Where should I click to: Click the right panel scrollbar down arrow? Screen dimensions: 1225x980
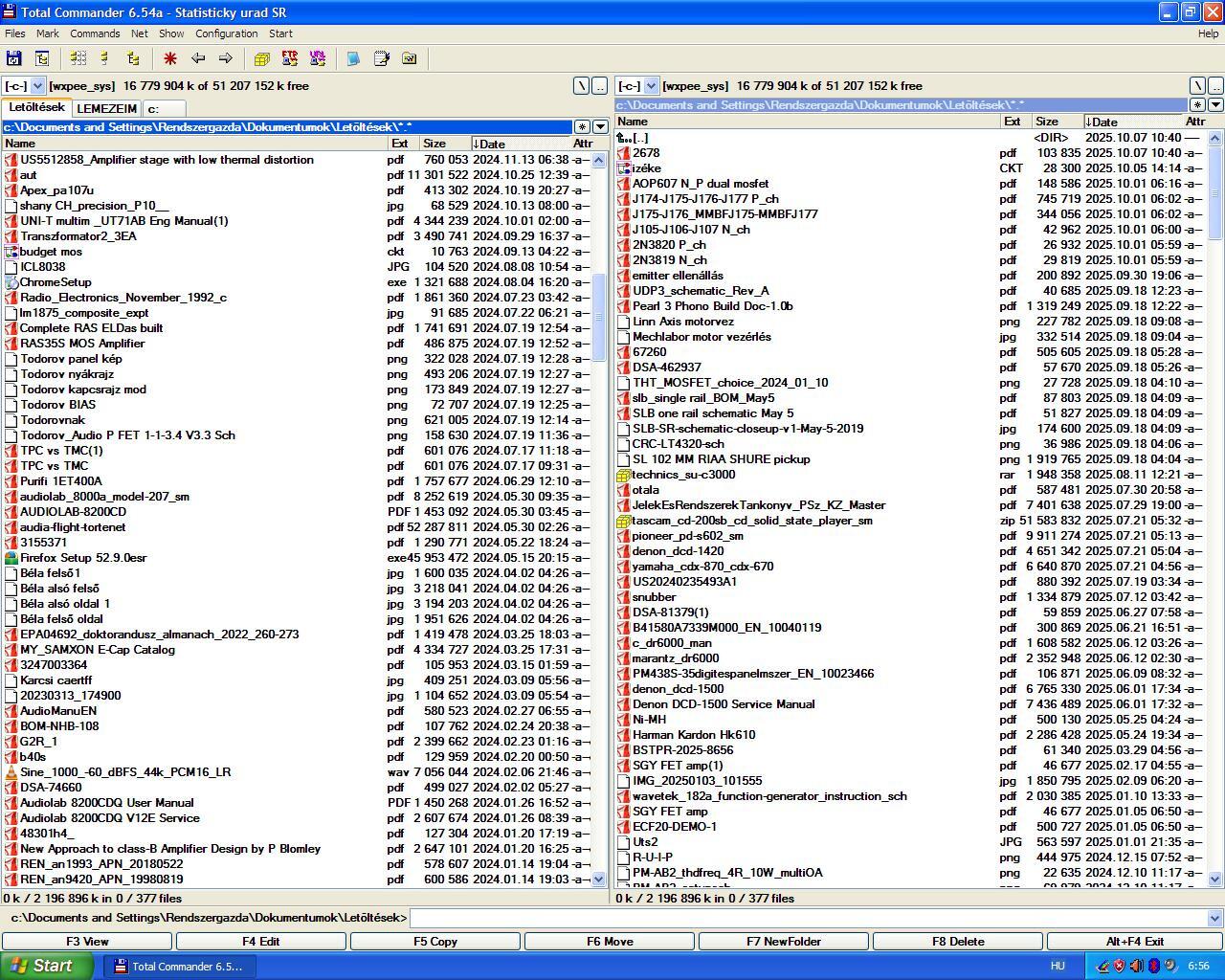coord(1215,880)
